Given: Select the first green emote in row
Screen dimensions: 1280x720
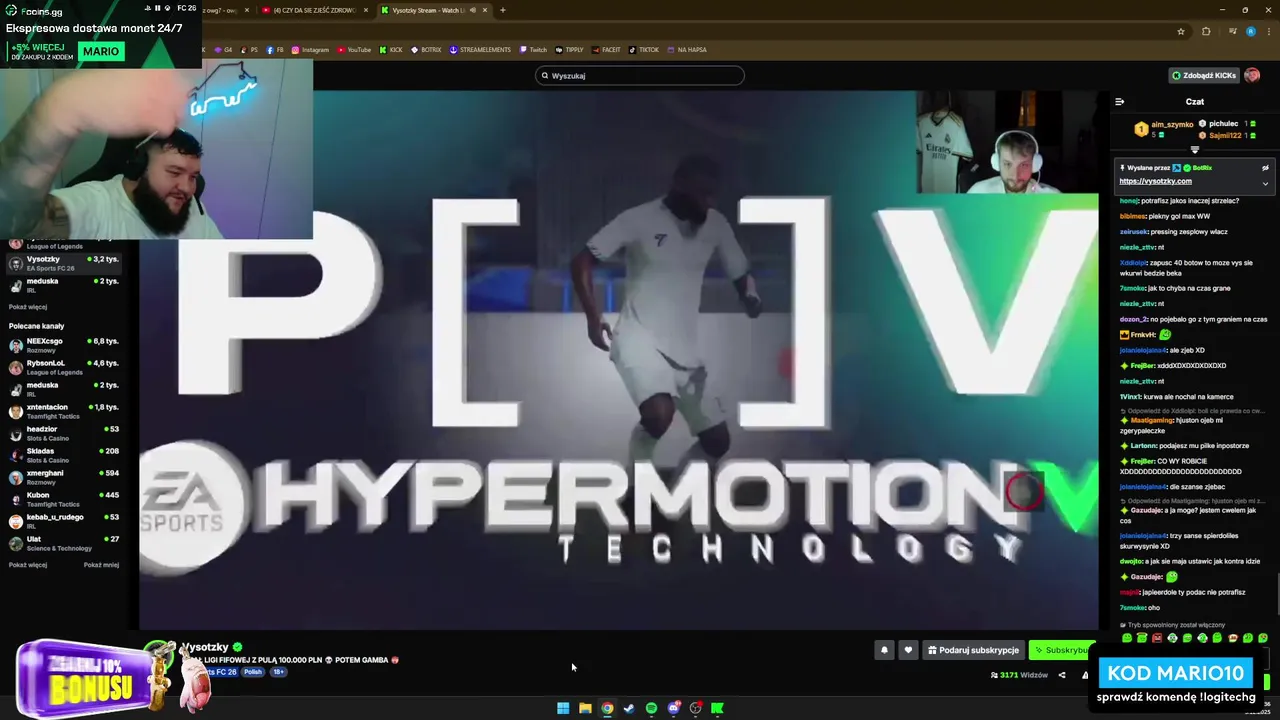Looking at the screenshot, I should click(1127, 638).
